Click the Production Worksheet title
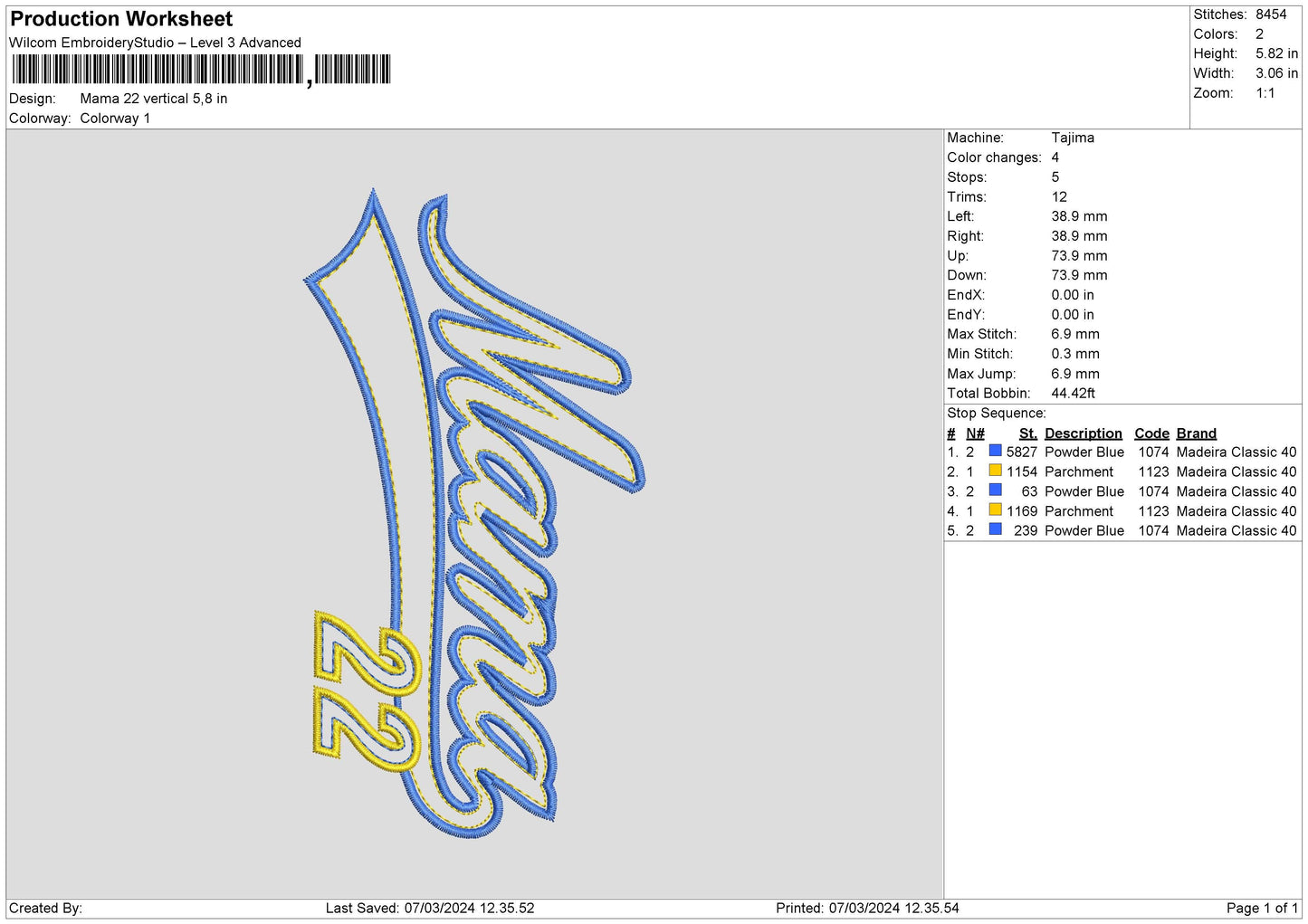The height and width of the screenshot is (924, 1308). 121,19
